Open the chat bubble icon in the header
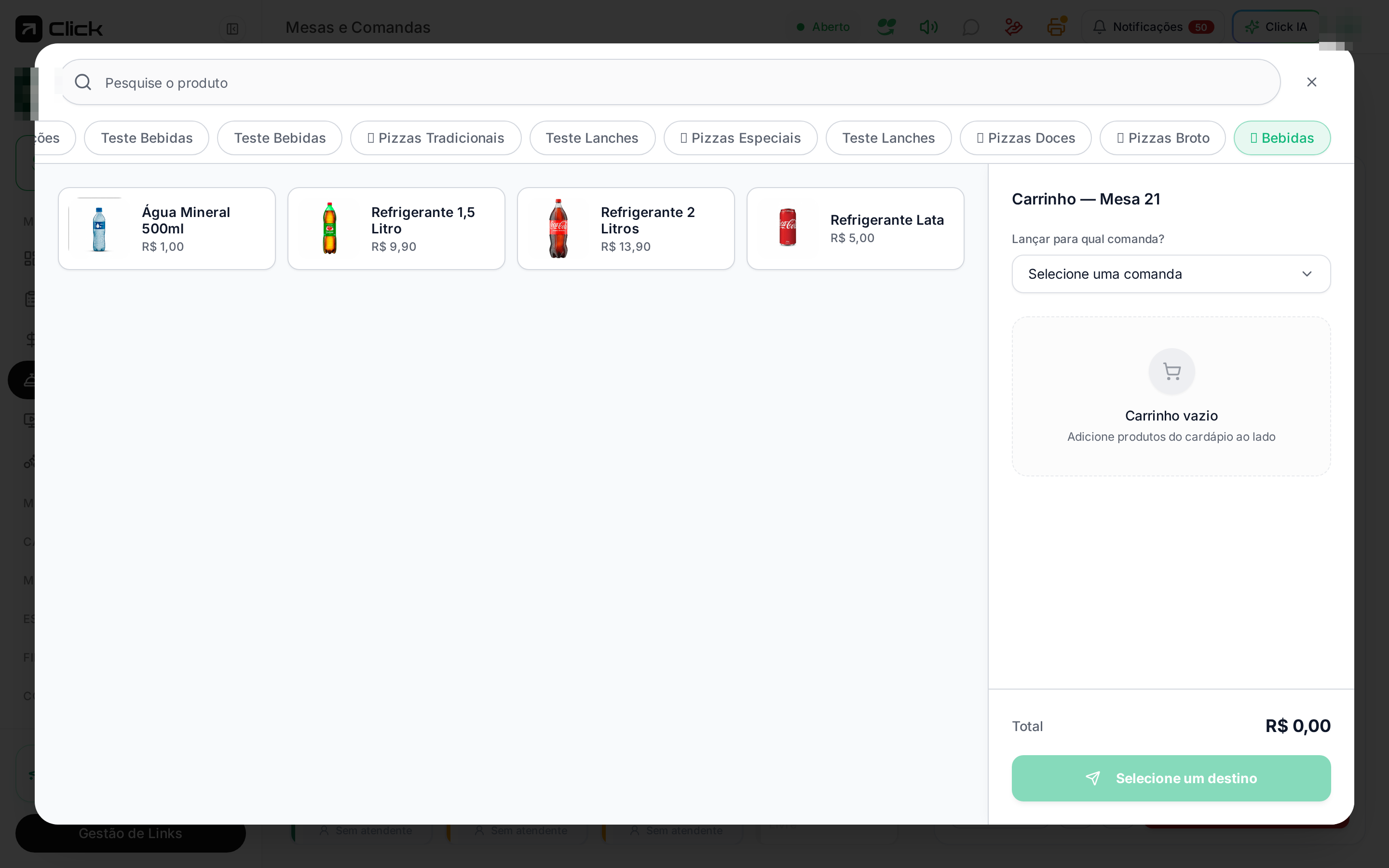This screenshot has width=1389, height=868. point(971,27)
